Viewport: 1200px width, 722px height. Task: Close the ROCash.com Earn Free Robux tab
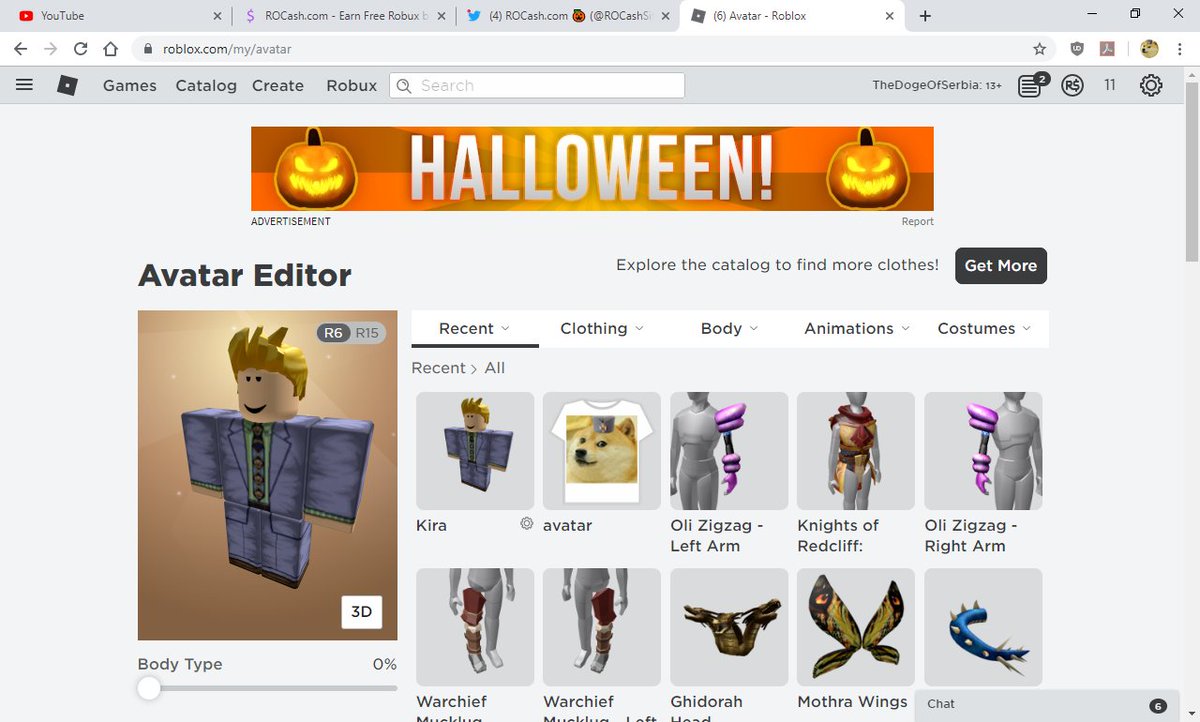[441, 16]
